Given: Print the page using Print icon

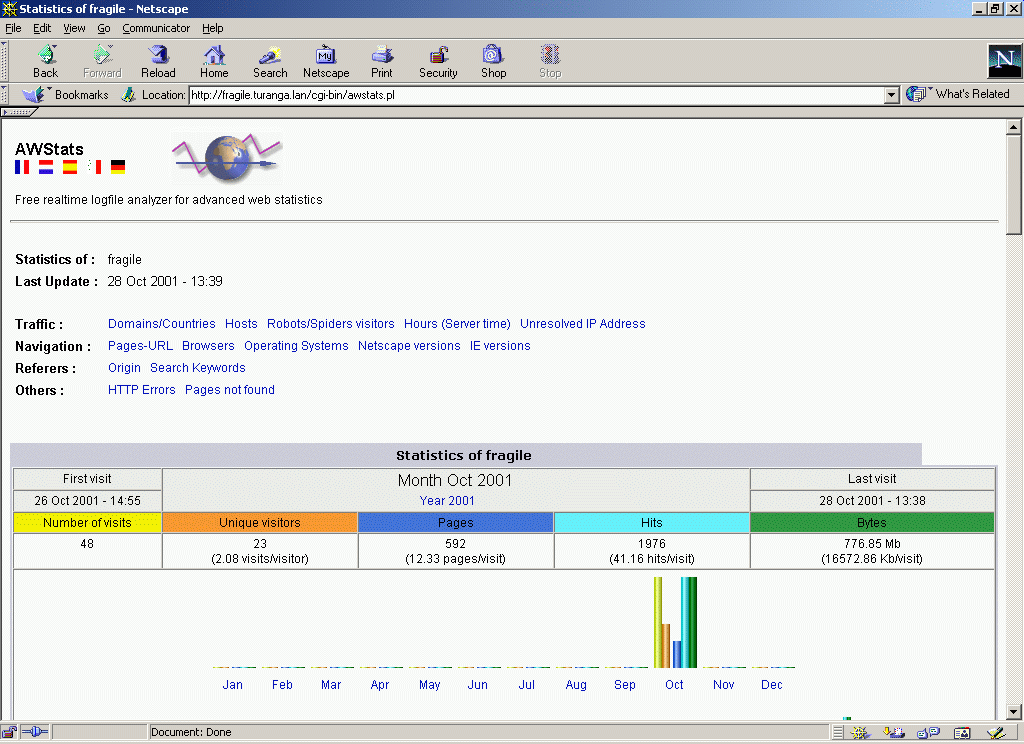Looking at the screenshot, I should coord(382,60).
